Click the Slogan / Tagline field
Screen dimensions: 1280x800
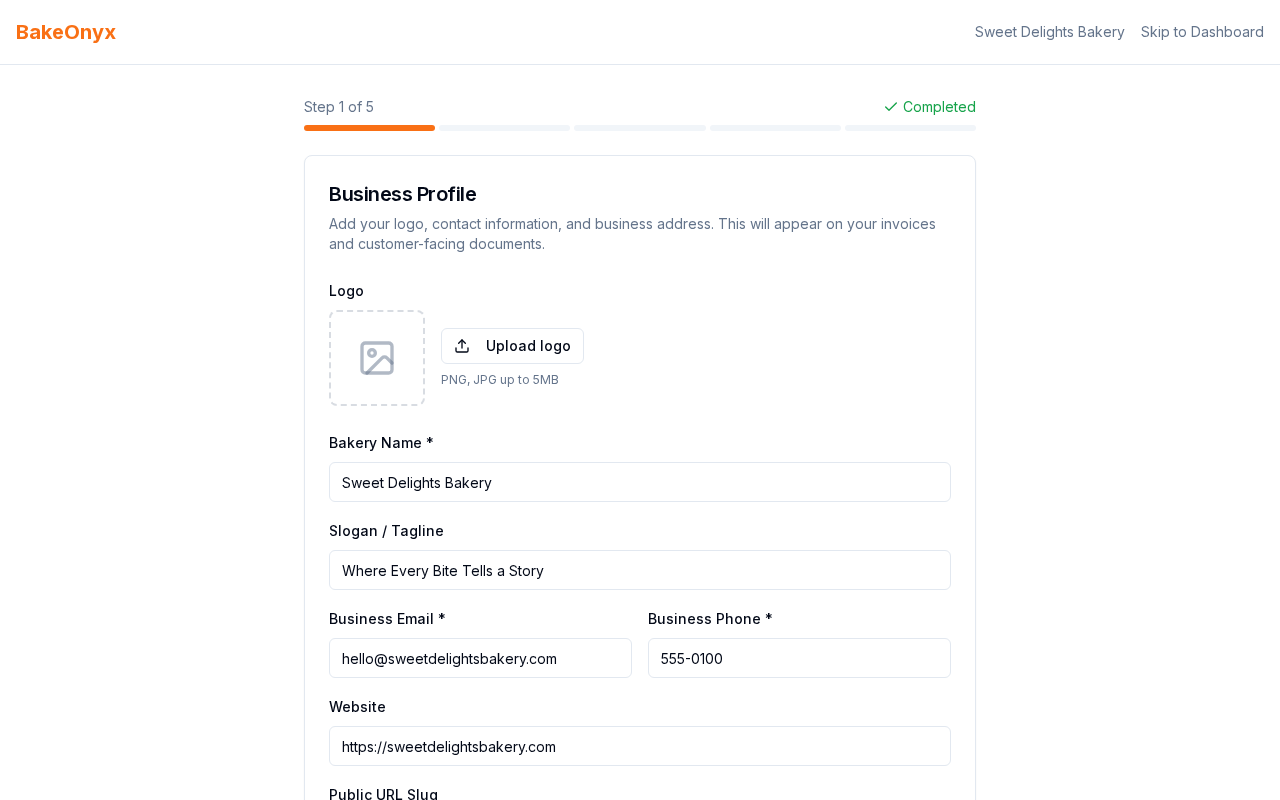click(x=639, y=570)
